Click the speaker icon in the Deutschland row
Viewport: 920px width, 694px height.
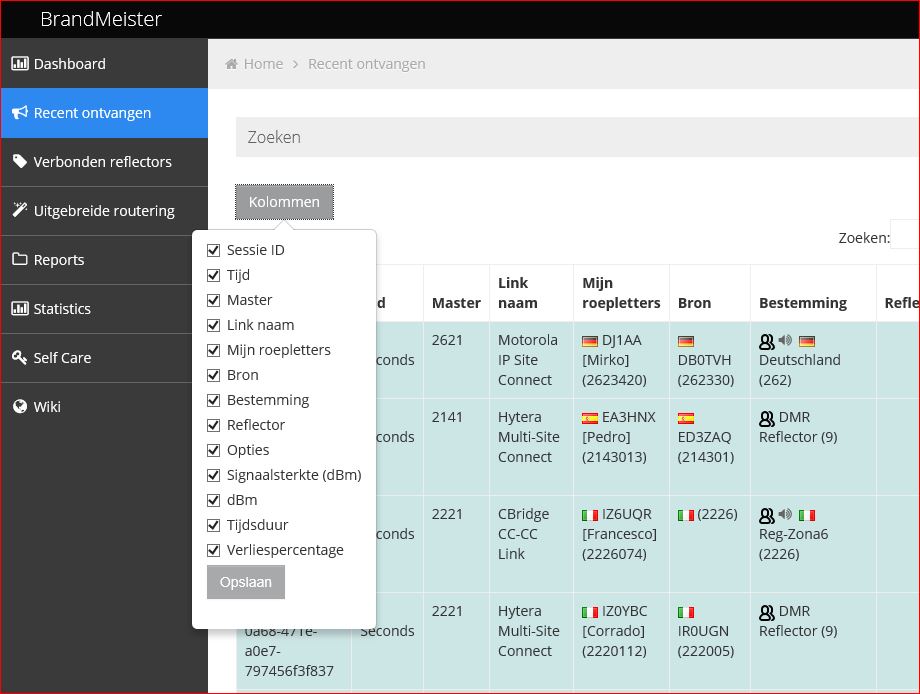(x=785, y=340)
